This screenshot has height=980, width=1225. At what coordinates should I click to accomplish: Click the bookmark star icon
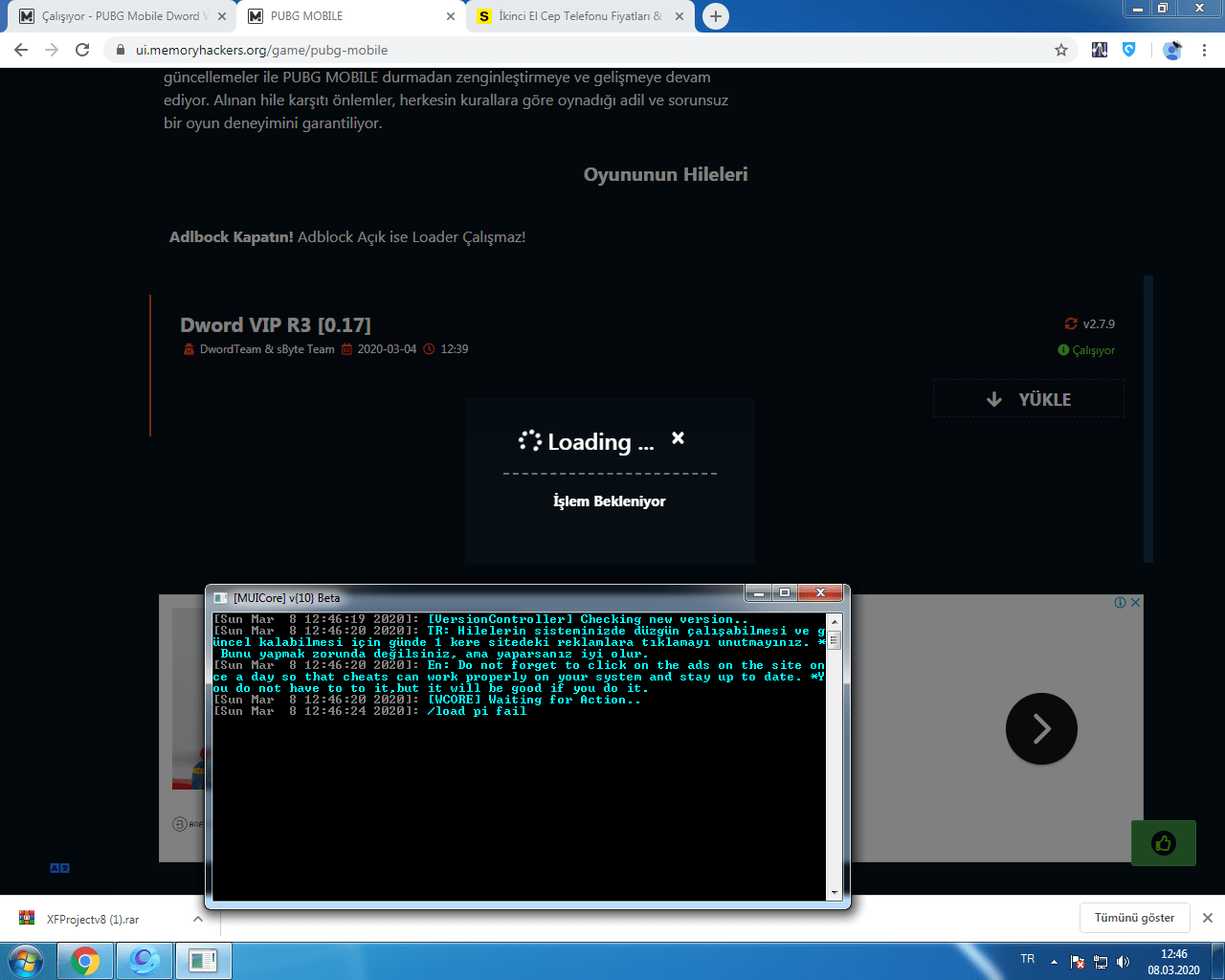point(1060,50)
